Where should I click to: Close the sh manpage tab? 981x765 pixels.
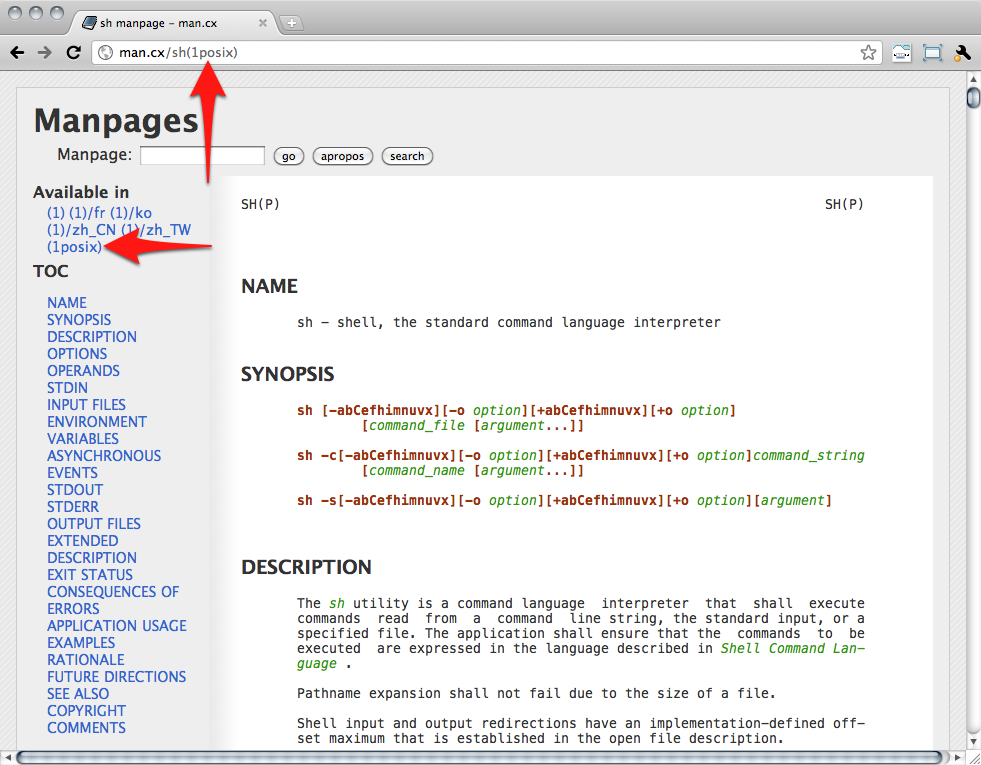point(262,22)
